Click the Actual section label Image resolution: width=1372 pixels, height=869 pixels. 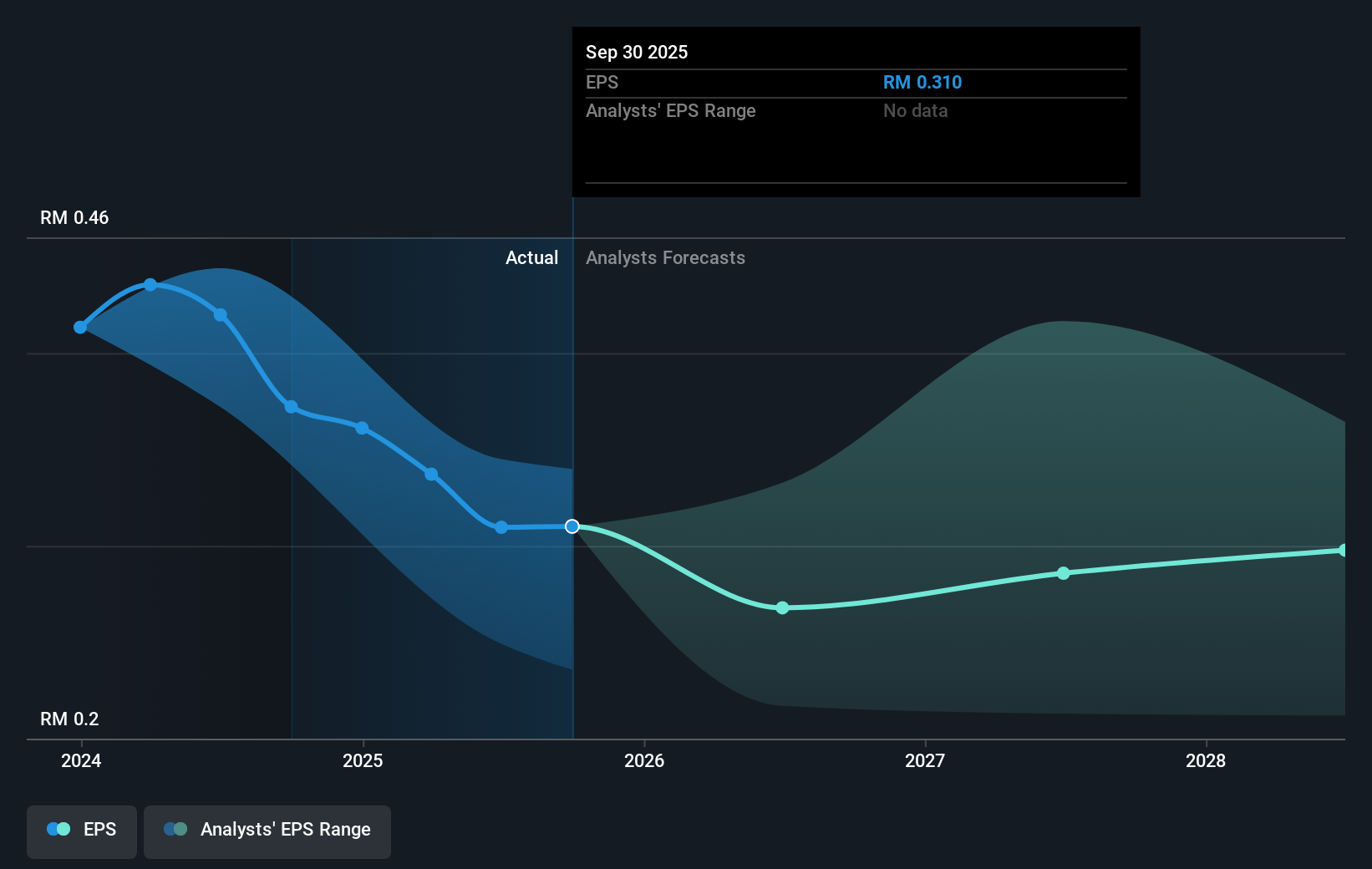pyautogui.click(x=531, y=257)
